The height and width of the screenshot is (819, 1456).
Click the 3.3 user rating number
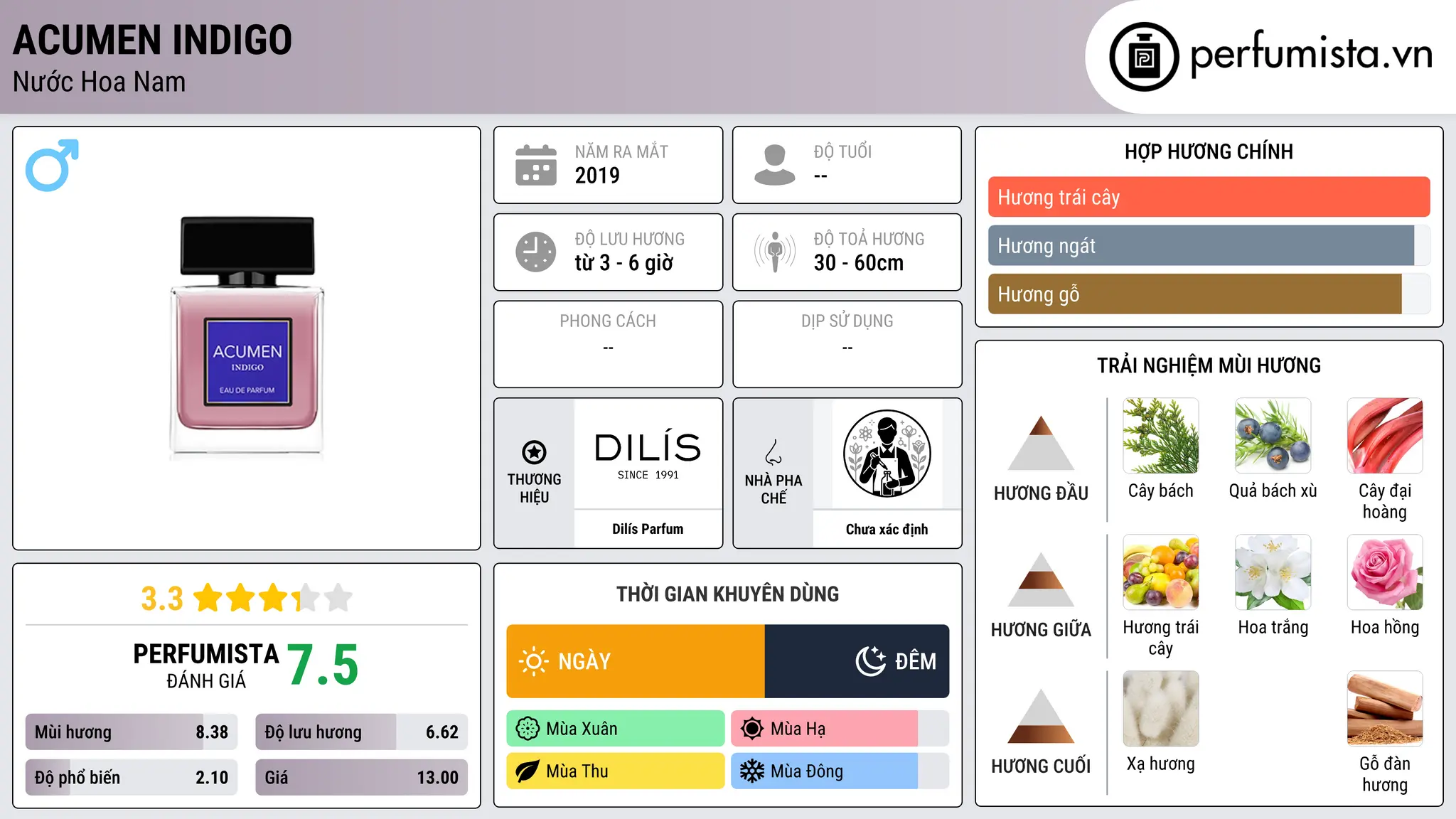pyautogui.click(x=162, y=599)
